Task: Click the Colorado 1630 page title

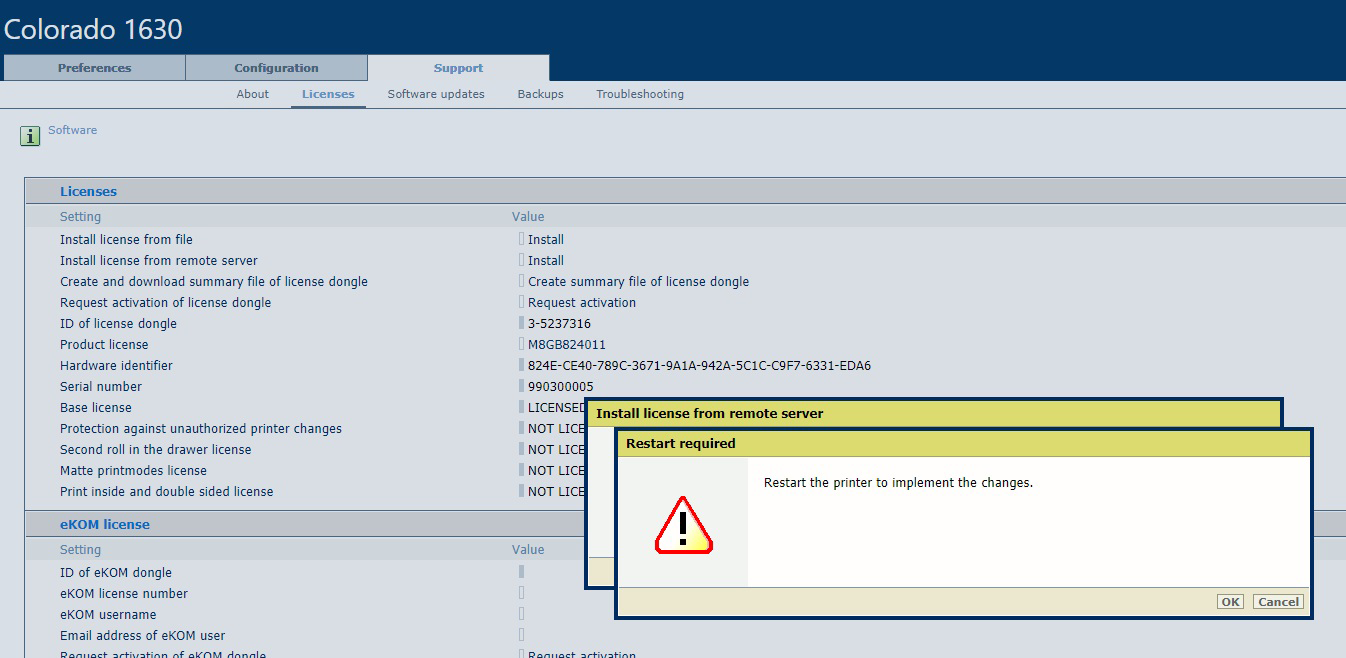Action: click(93, 29)
